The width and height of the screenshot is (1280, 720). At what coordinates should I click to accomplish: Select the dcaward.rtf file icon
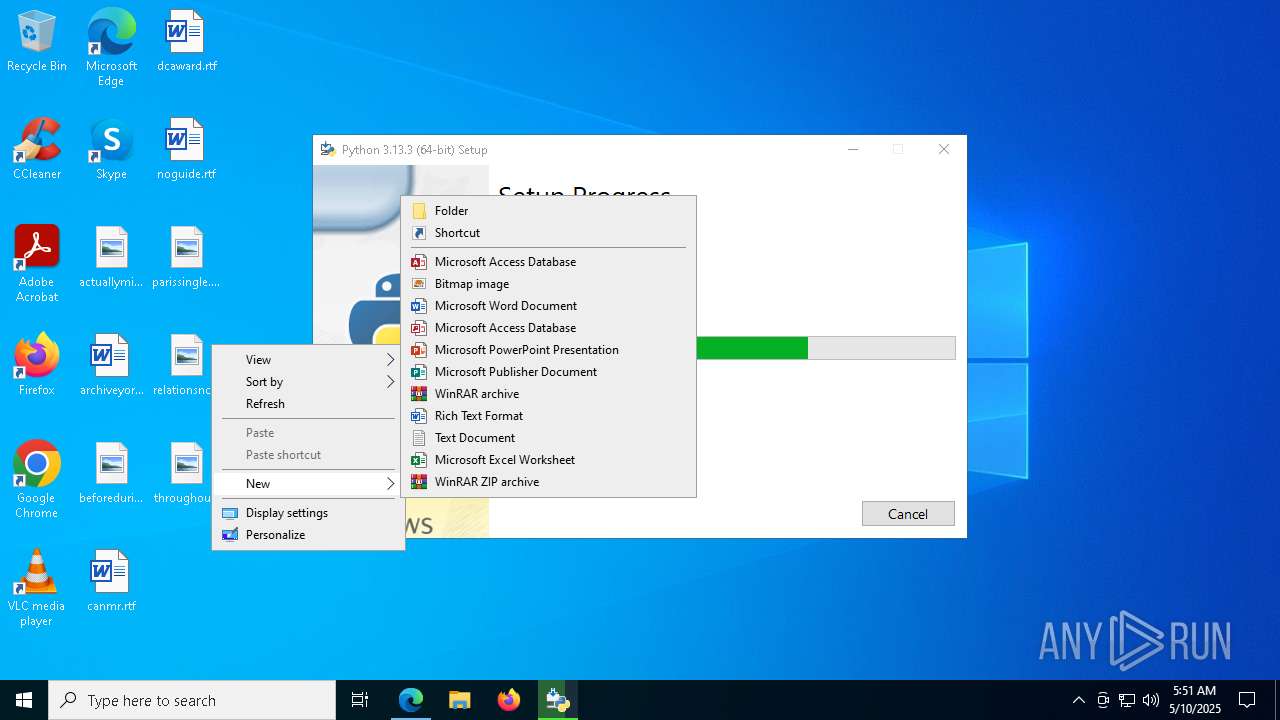pos(186,42)
